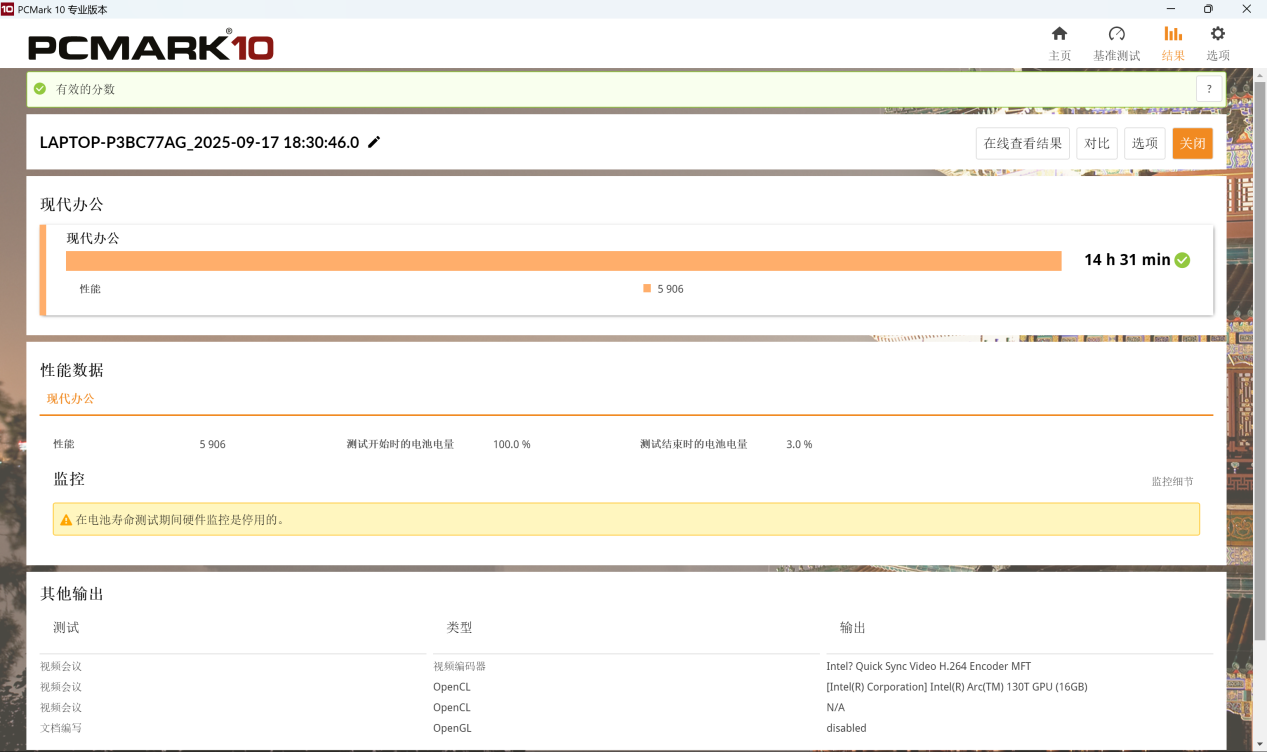The height and width of the screenshot is (752, 1267).
Task: Click the yellow warning triangle icon
Action: (x=66, y=520)
